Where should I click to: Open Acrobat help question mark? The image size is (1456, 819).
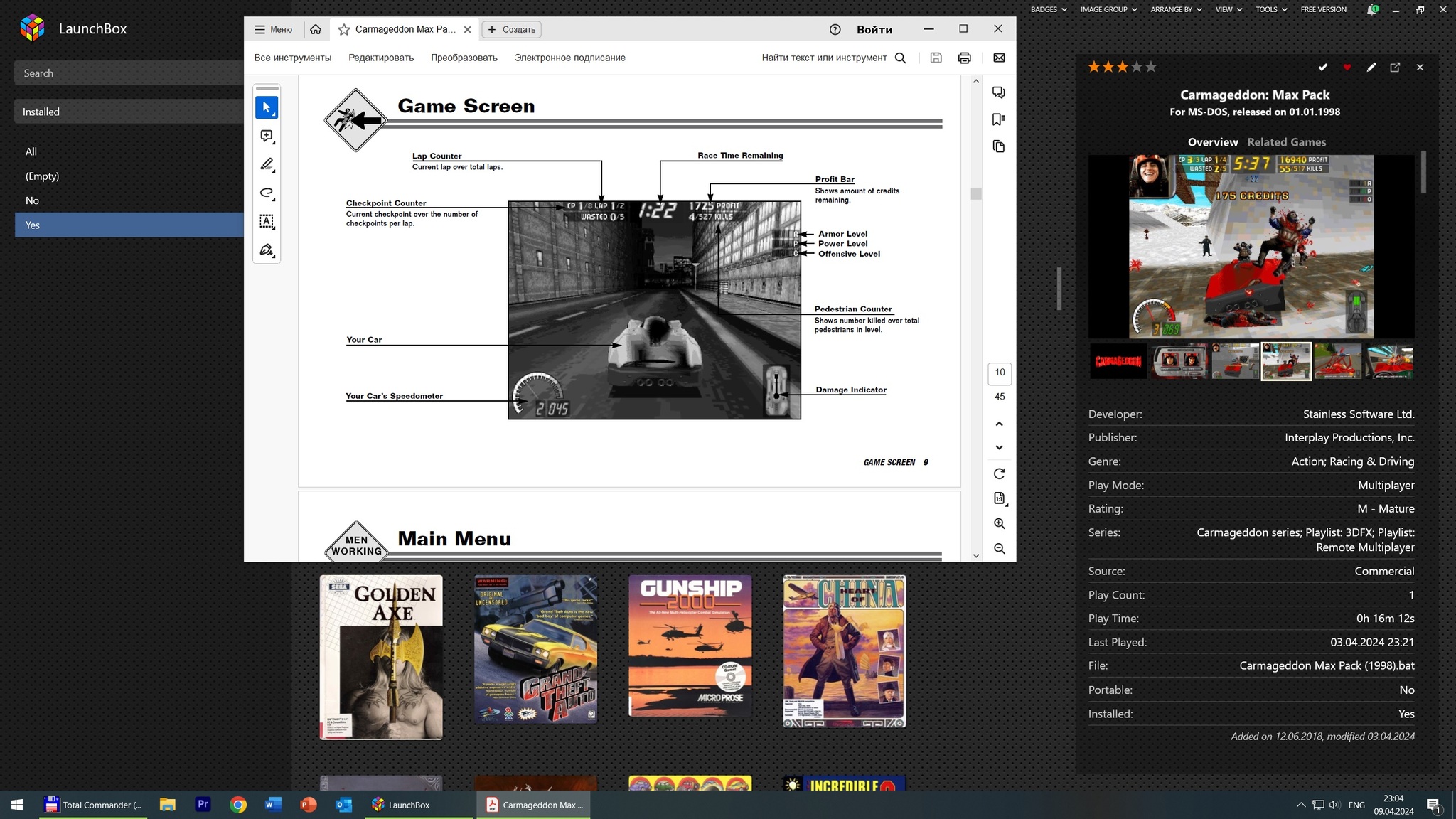click(835, 29)
